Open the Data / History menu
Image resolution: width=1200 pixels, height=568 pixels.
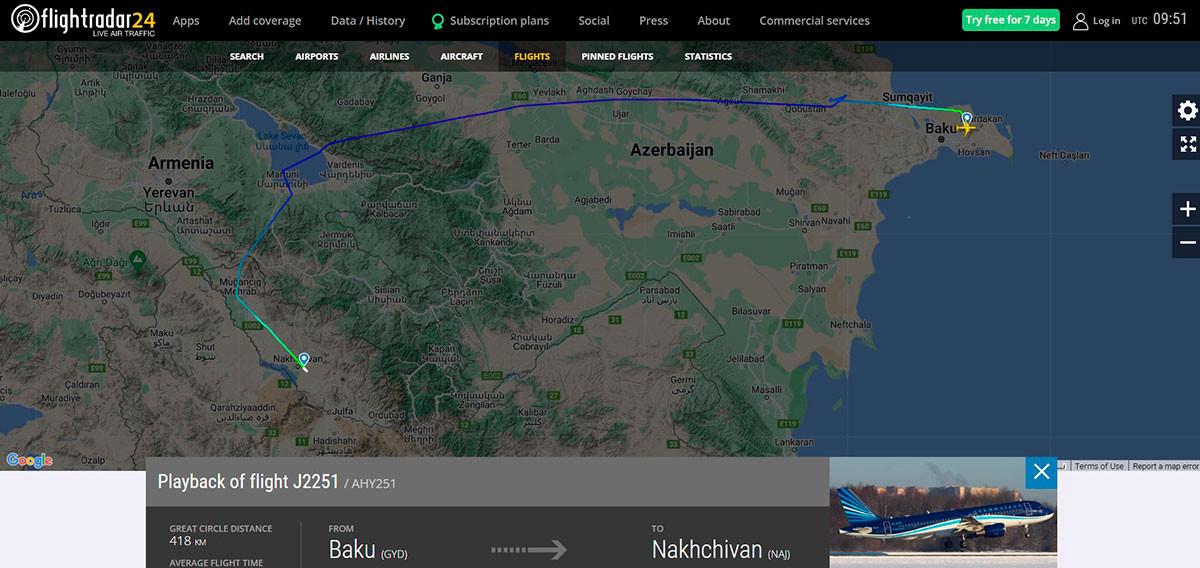[x=368, y=20]
